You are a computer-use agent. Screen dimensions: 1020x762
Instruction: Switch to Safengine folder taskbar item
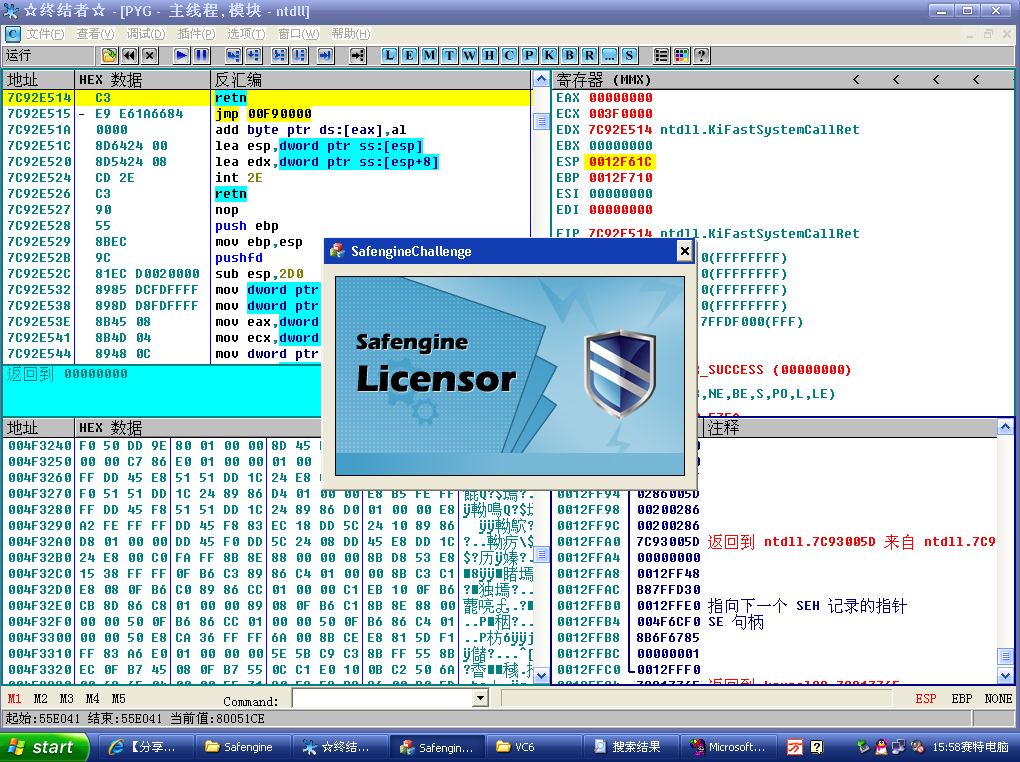coord(242,747)
